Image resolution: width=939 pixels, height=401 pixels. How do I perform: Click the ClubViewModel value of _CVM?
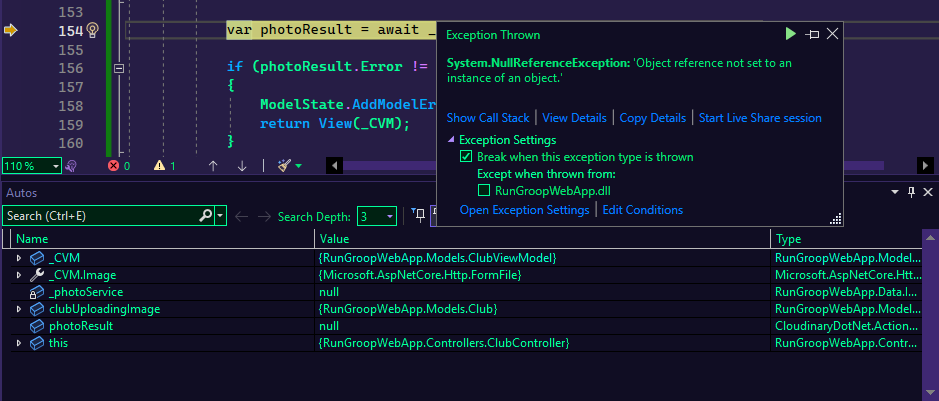[x=438, y=258]
